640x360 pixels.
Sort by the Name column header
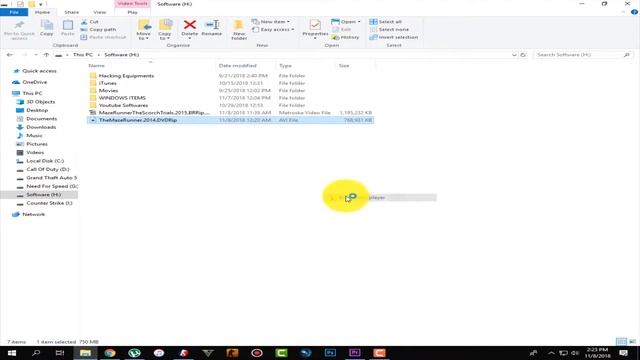97,66
